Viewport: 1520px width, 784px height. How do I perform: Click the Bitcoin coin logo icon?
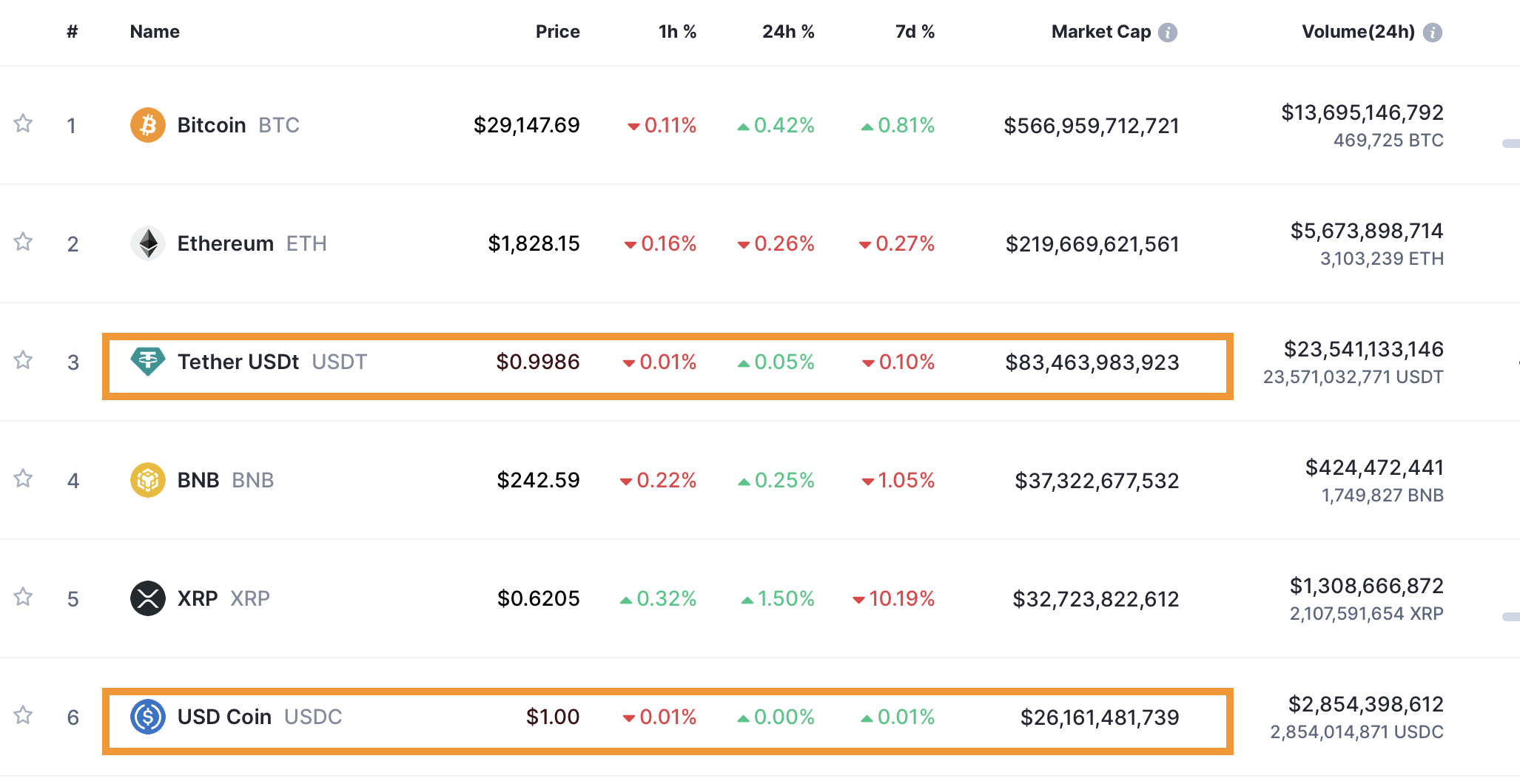pyautogui.click(x=148, y=125)
